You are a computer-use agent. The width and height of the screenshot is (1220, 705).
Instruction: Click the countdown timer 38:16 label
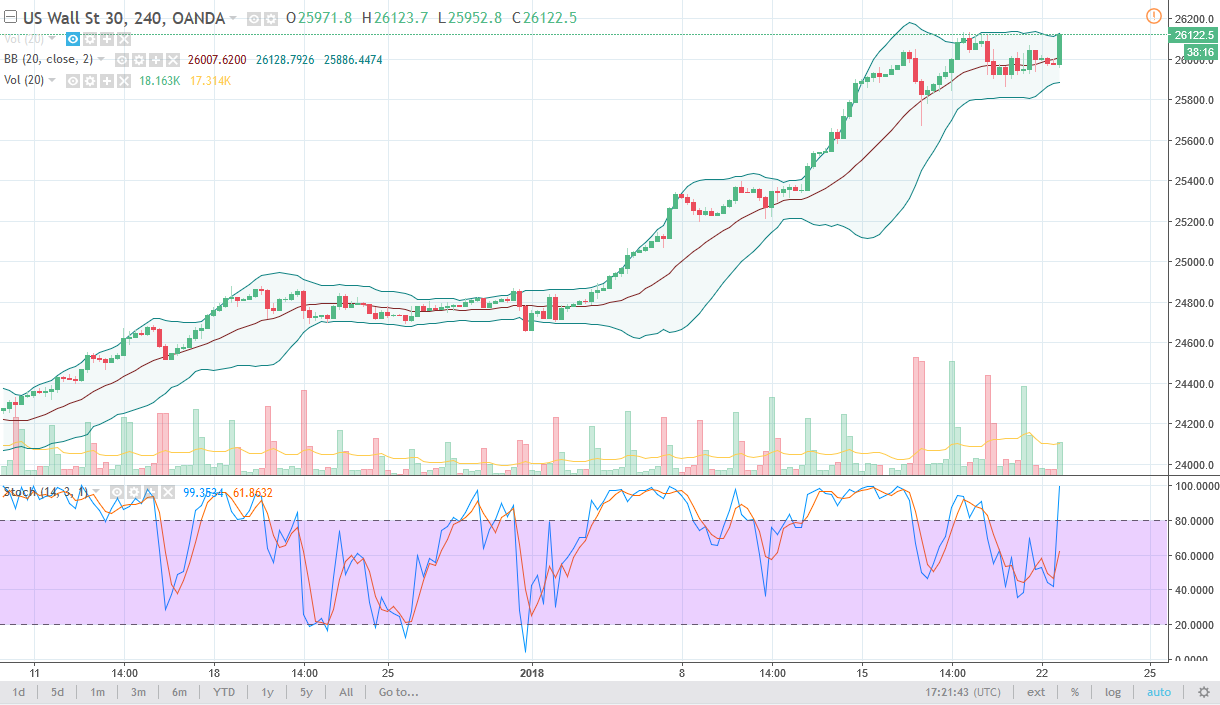pyautogui.click(x=1200, y=50)
